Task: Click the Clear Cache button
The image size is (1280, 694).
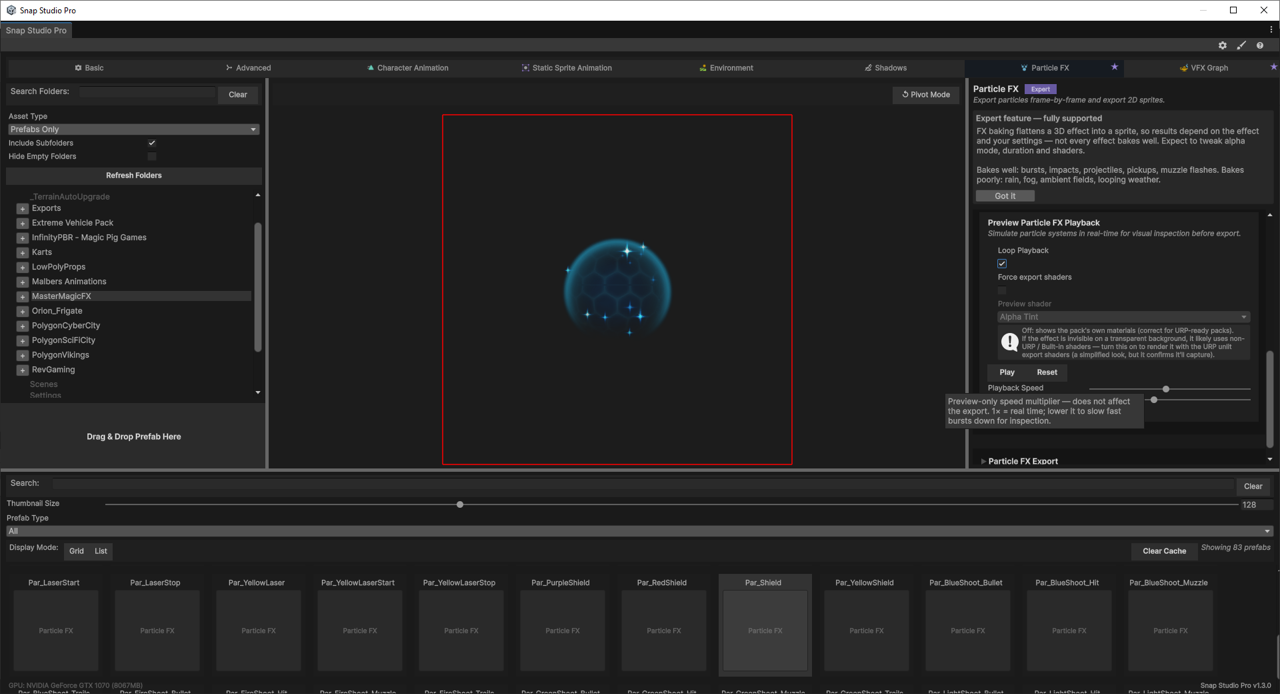Action: [x=1164, y=551]
